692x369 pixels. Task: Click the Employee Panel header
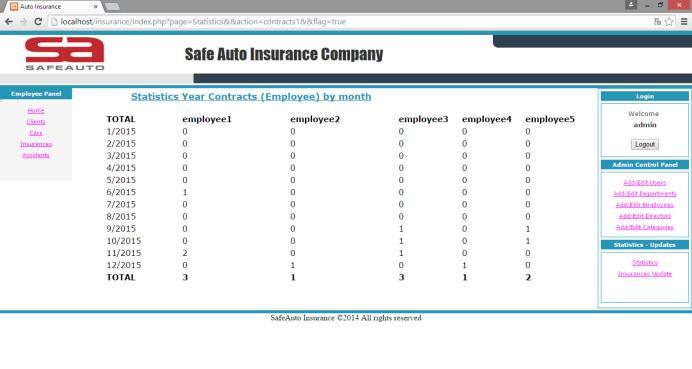tap(36, 94)
